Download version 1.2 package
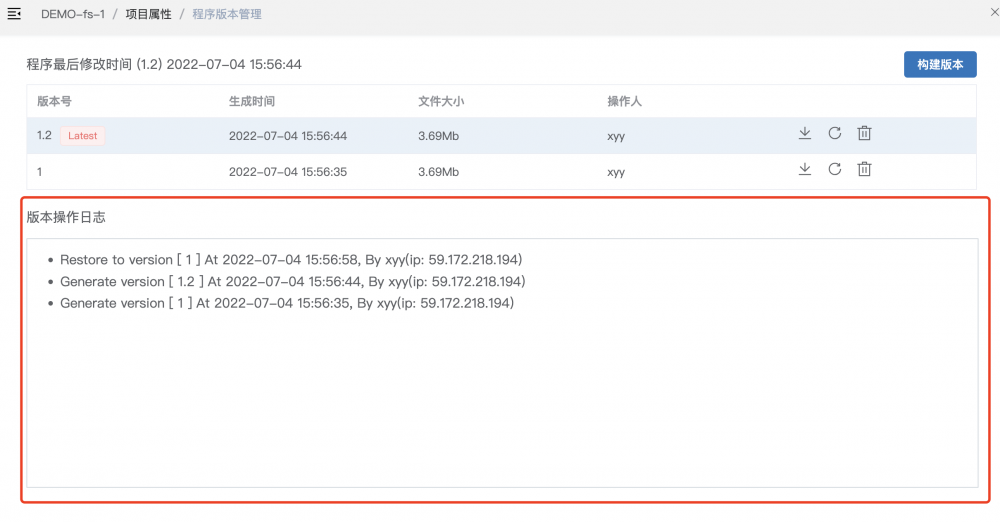This screenshot has height=522, width=1000. (804, 134)
